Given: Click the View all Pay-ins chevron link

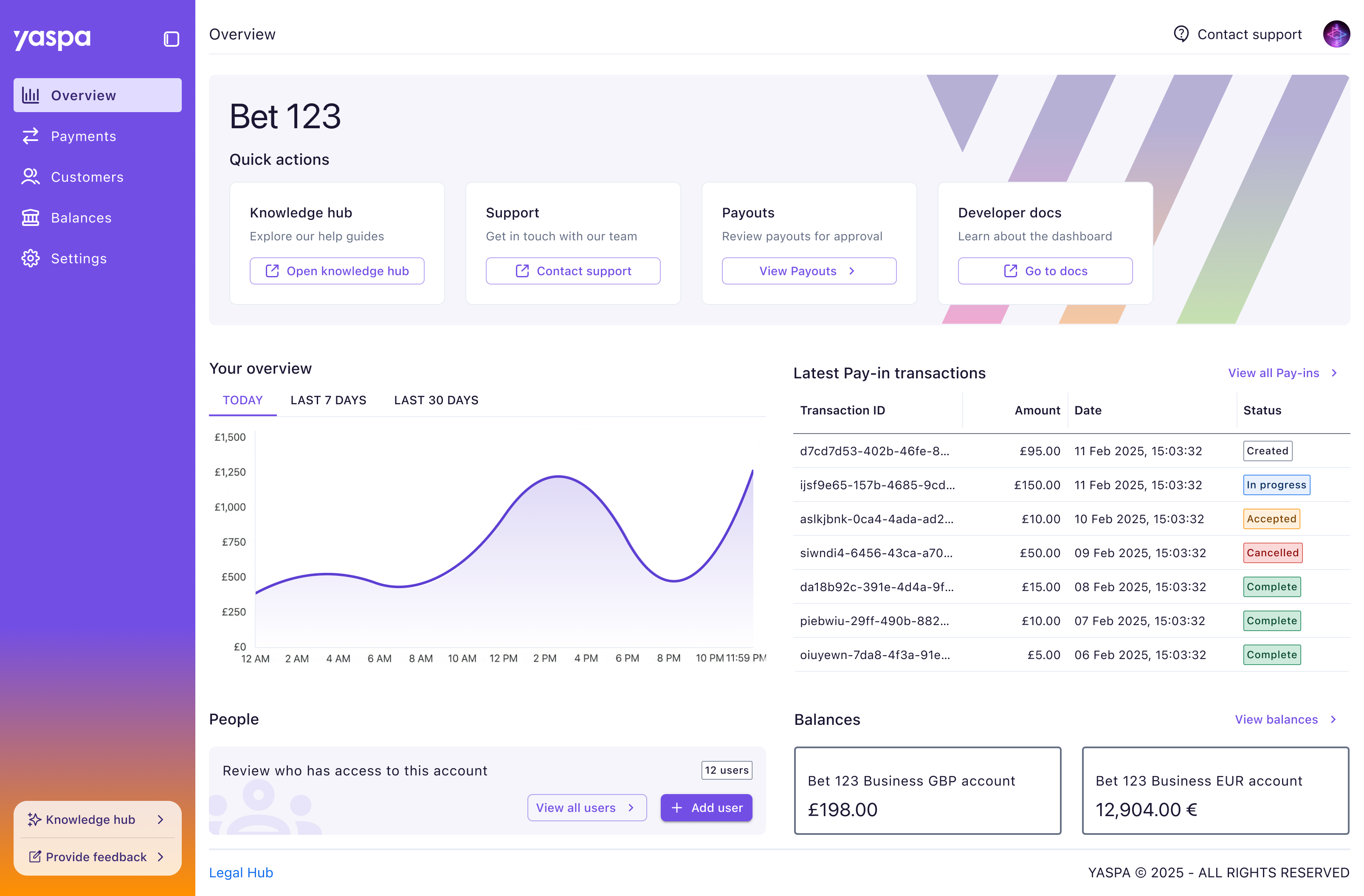Looking at the screenshot, I should coord(1333,372).
